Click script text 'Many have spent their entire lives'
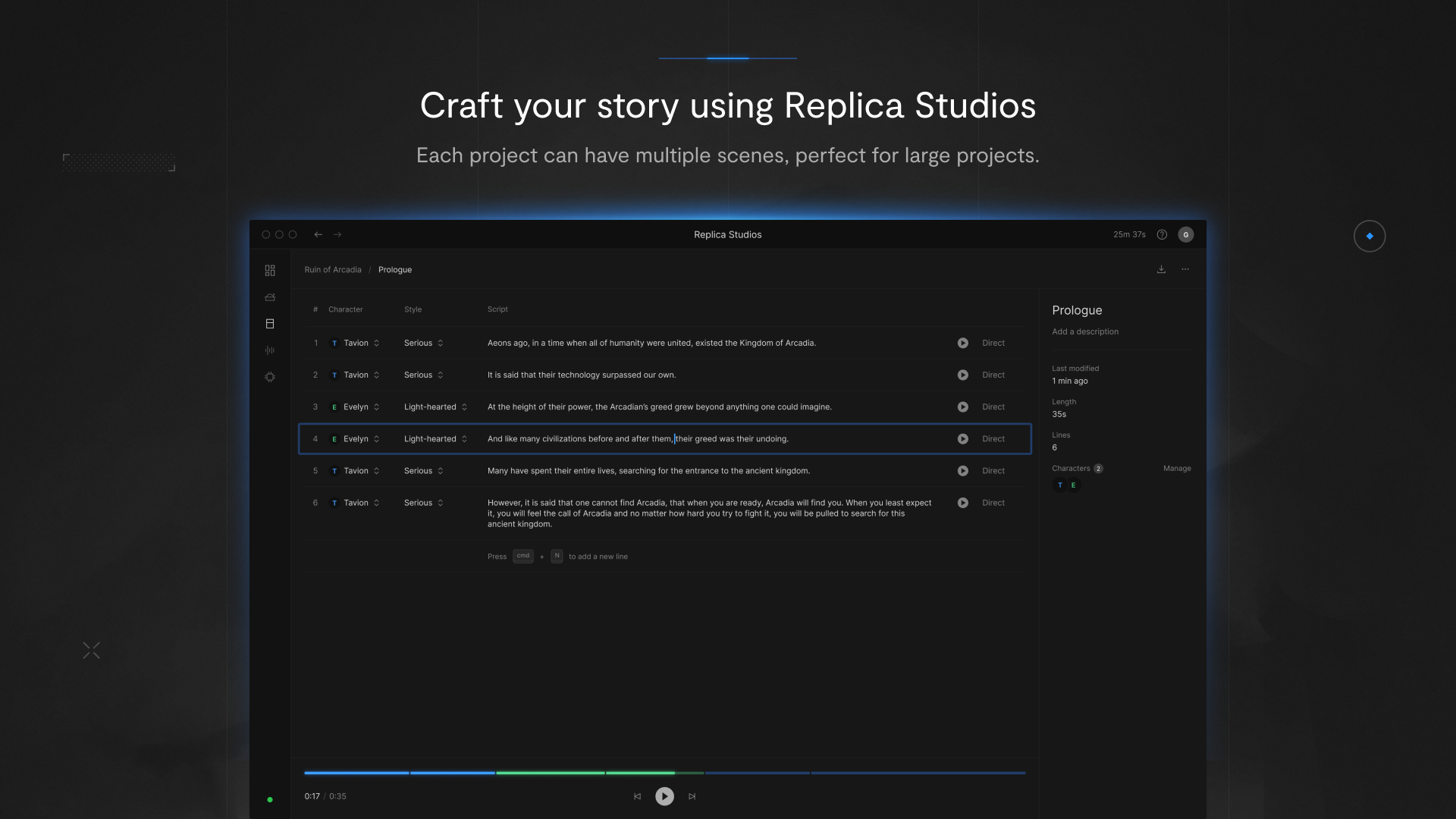 click(648, 471)
